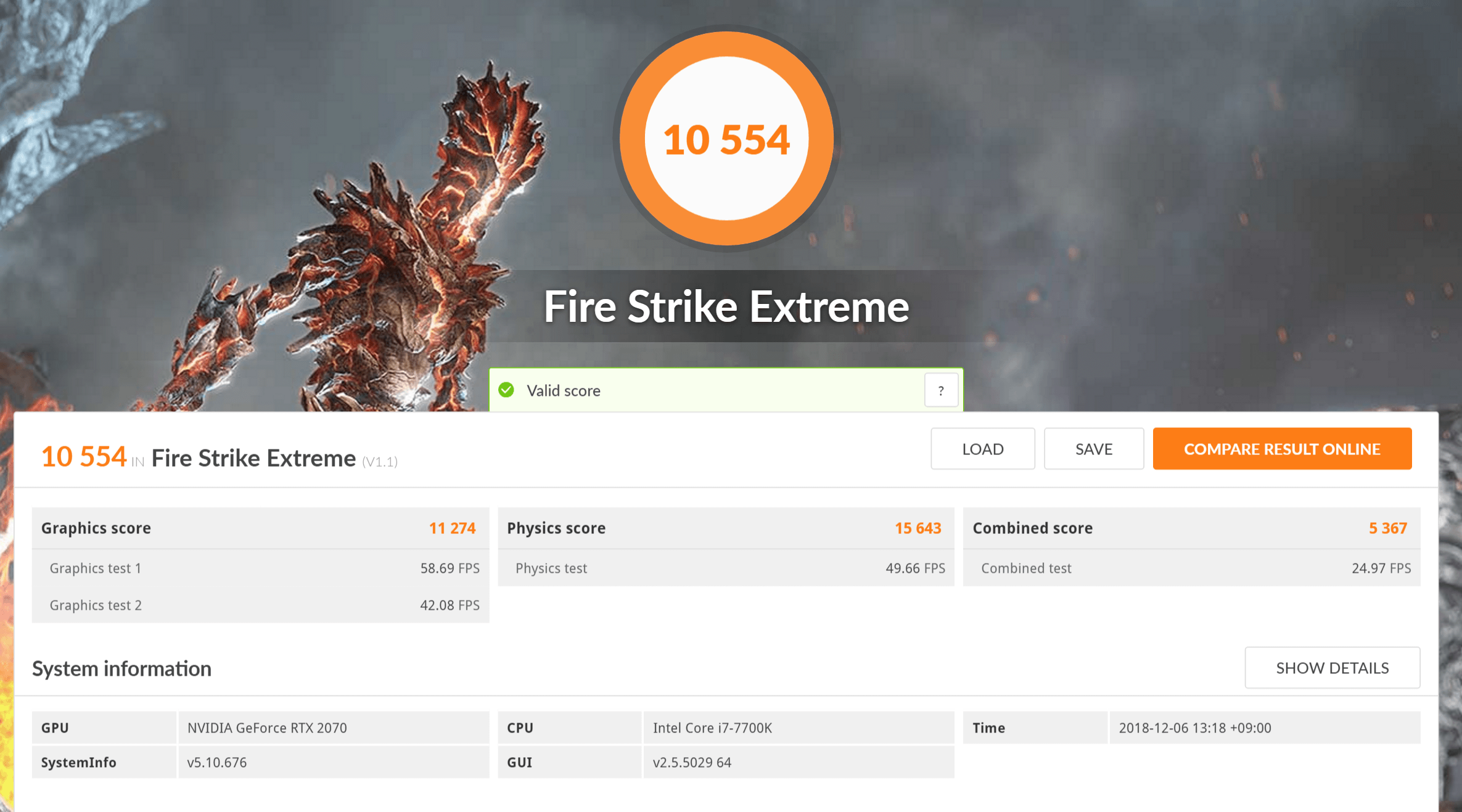Screen dimensions: 1462x812
Task: Click the CPU label cell
Action: [570, 728]
